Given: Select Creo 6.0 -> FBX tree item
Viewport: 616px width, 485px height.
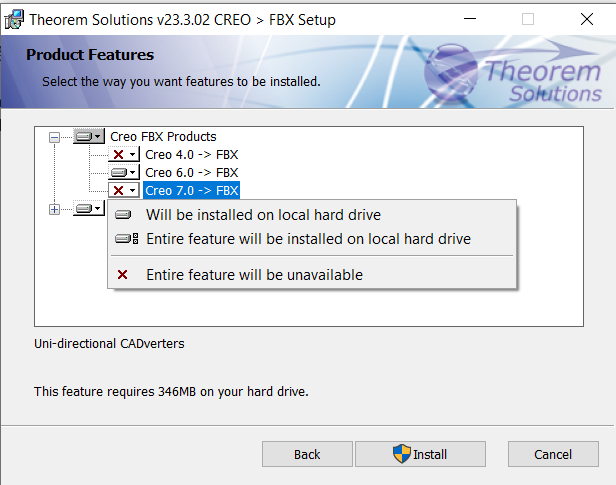Looking at the screenshot, I should (192, 173).
